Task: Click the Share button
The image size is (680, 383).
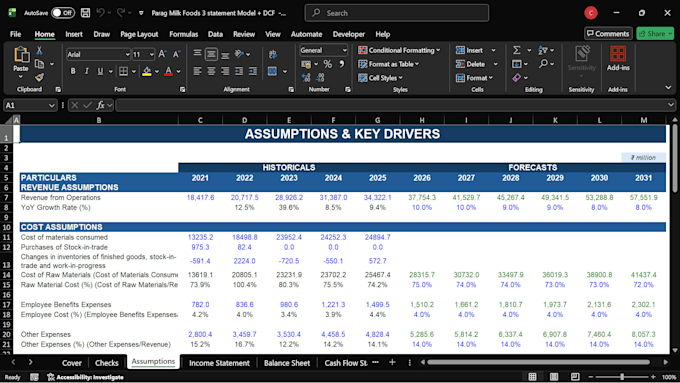Action: [655, 34]
